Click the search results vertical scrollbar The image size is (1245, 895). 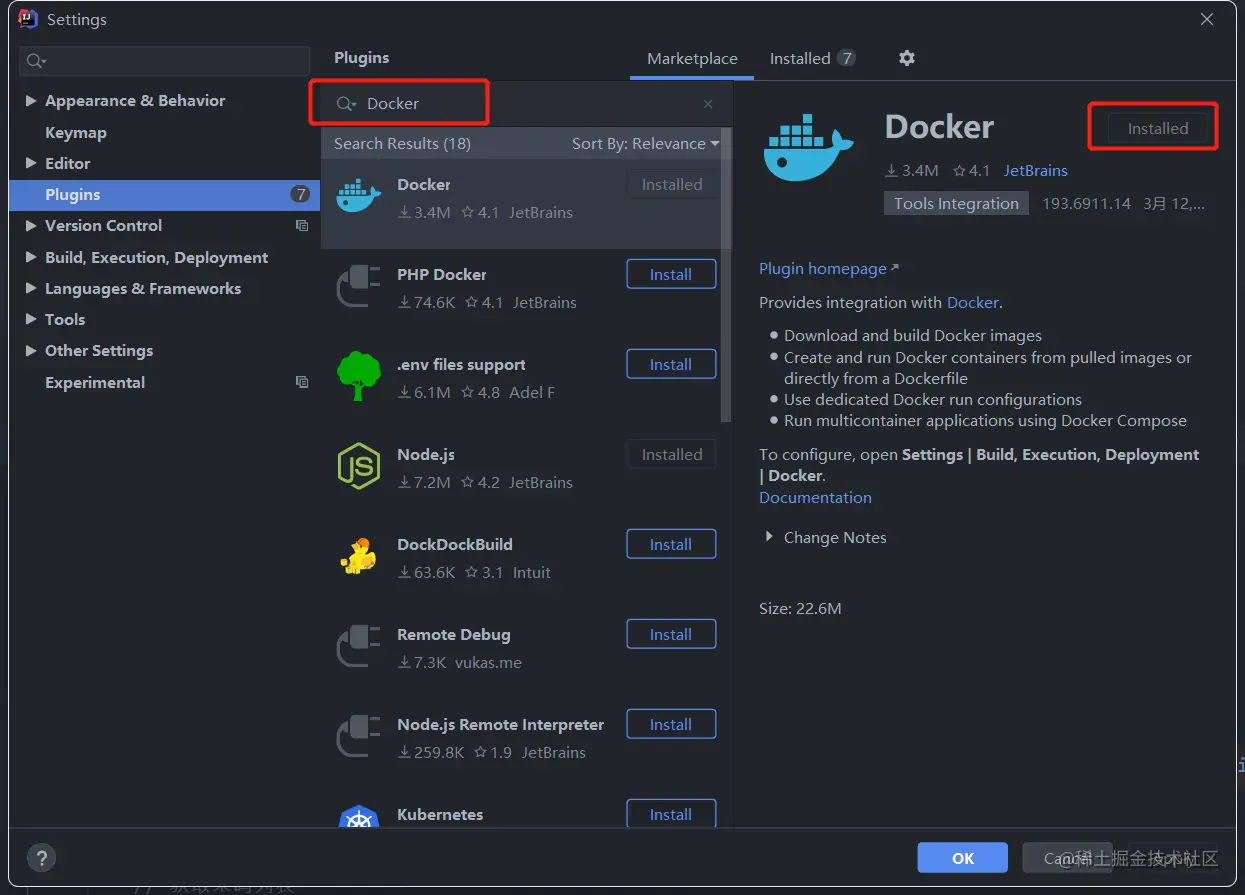[x=727, y=275]
